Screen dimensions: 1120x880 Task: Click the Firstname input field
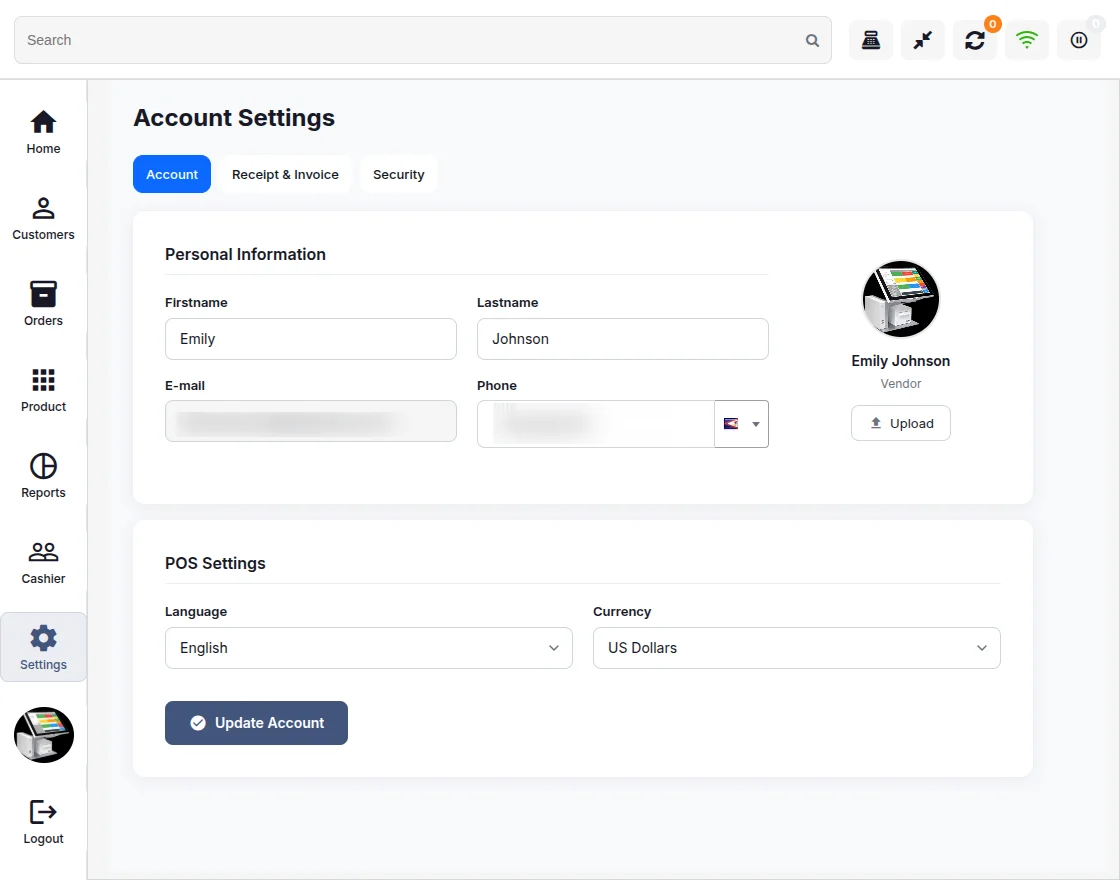tap(311, 339)
